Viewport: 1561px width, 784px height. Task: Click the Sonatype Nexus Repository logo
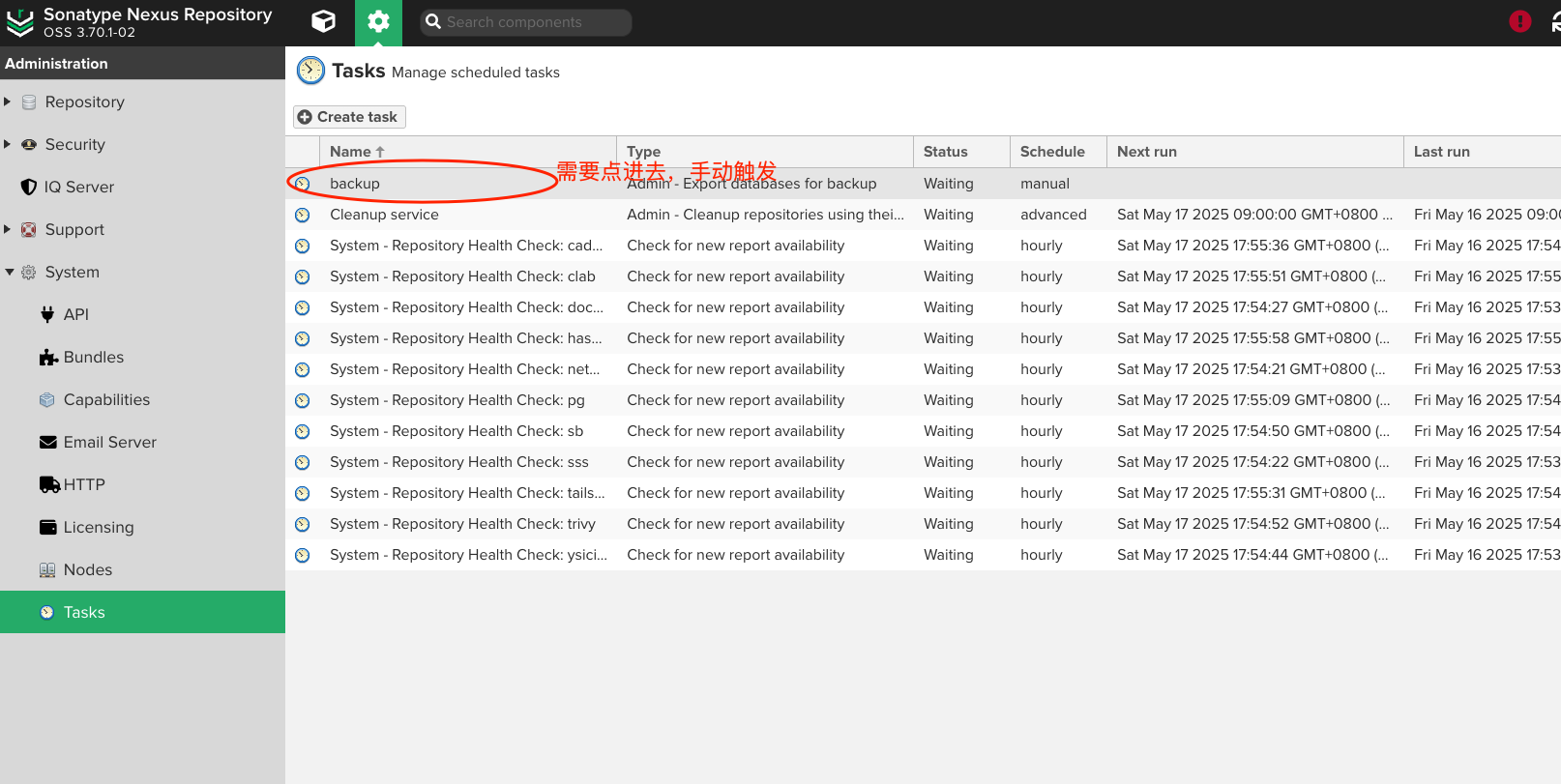[x=20, y=22]
